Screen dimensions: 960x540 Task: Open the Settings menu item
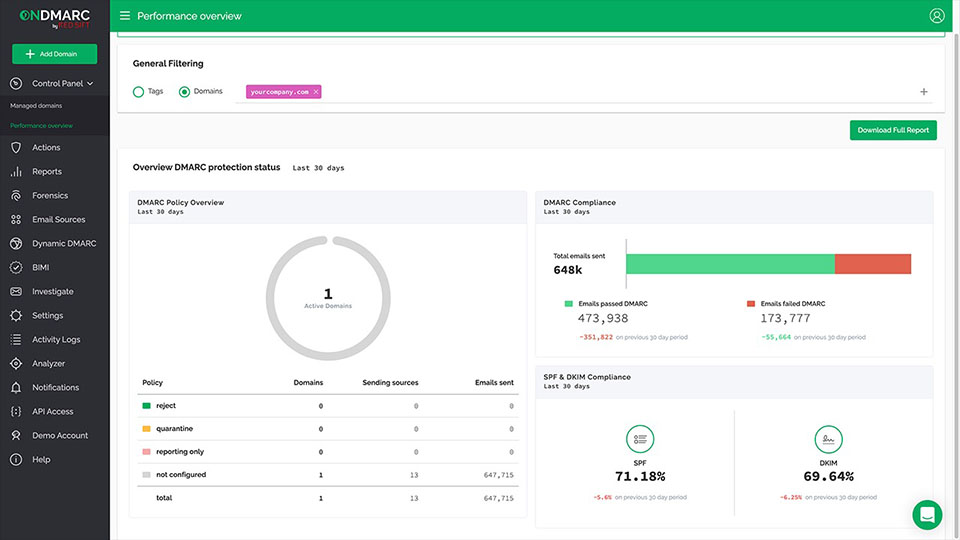pyautogui.click(x=47, y=315)
